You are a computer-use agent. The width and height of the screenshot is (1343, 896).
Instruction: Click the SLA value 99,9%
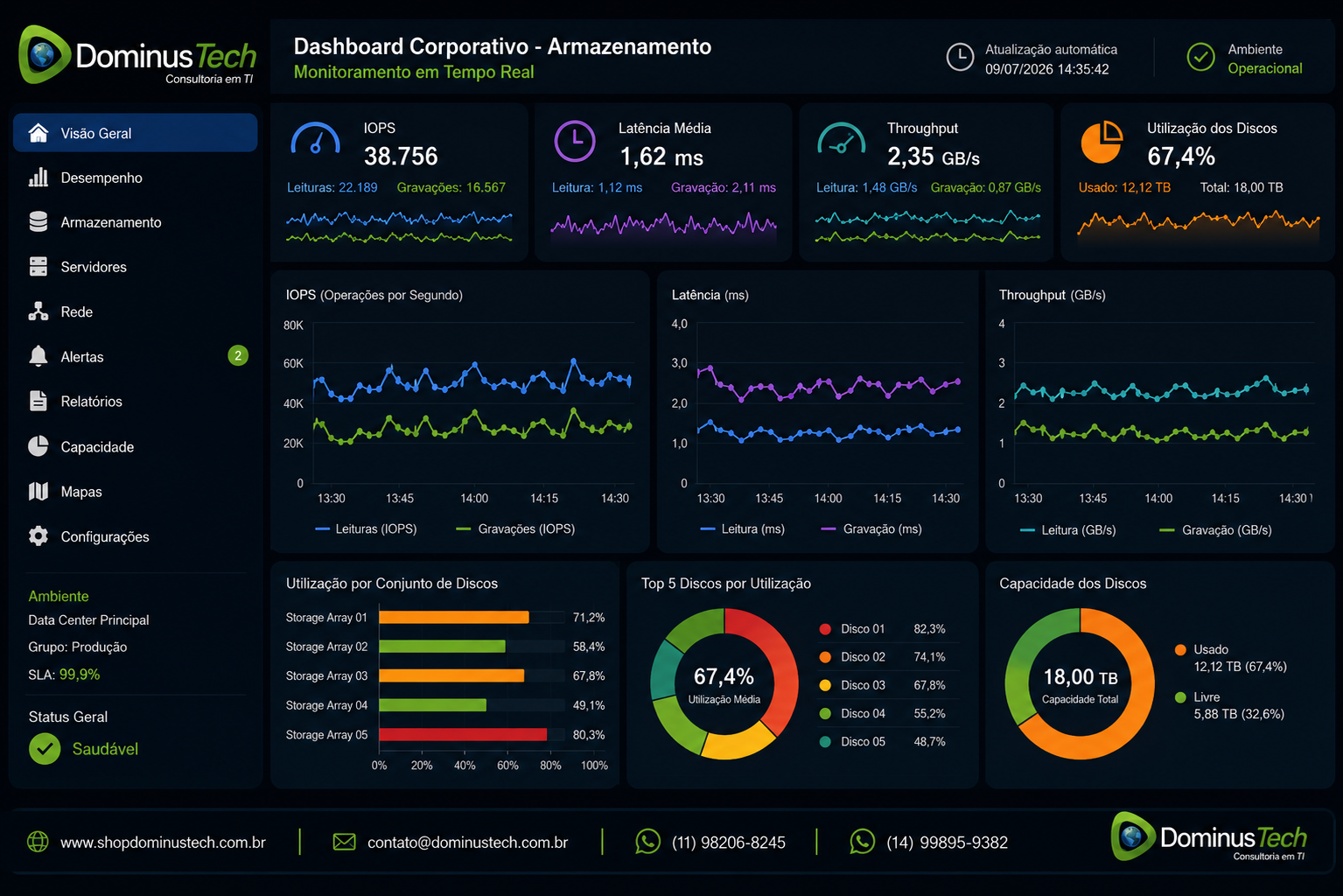(80, 675)
